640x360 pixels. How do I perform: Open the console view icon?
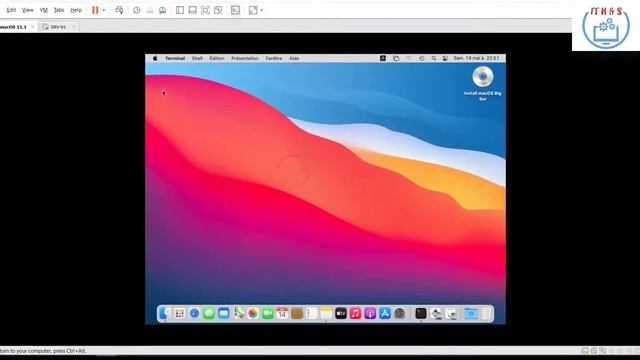(236, 10)
